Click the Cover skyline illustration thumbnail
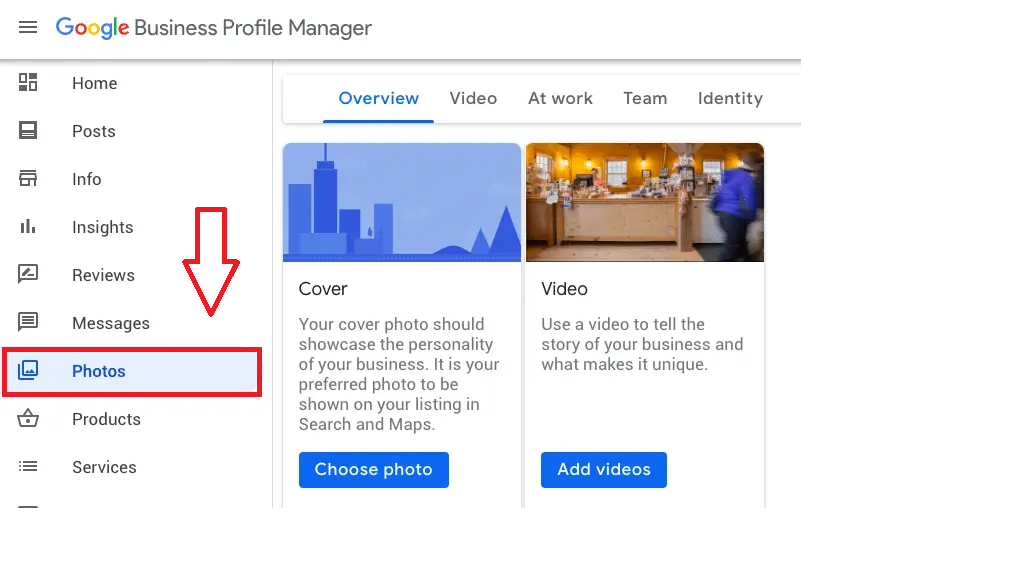 [x=402, y=202]
